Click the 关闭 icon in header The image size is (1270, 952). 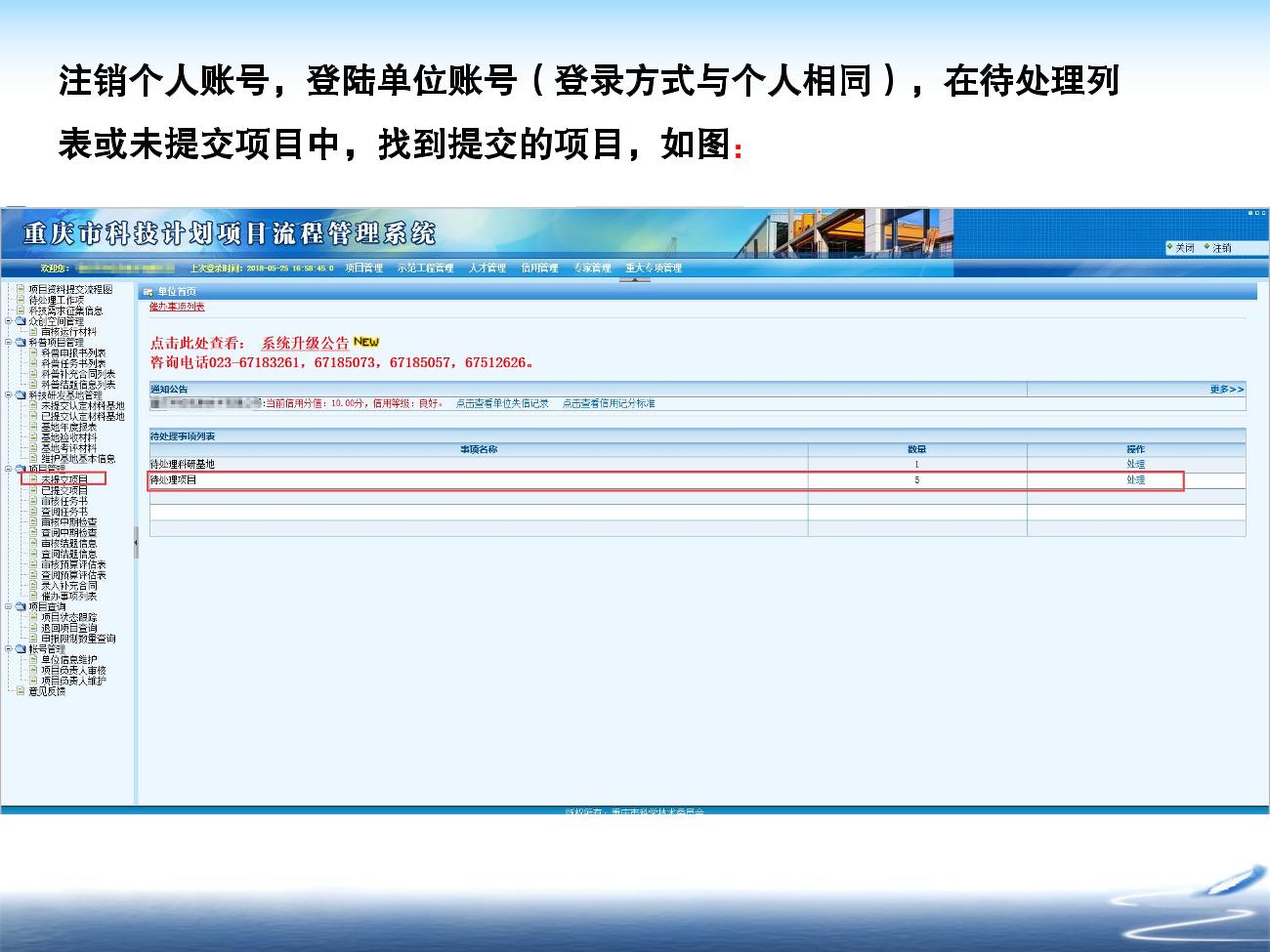[x=1169, y=247]
